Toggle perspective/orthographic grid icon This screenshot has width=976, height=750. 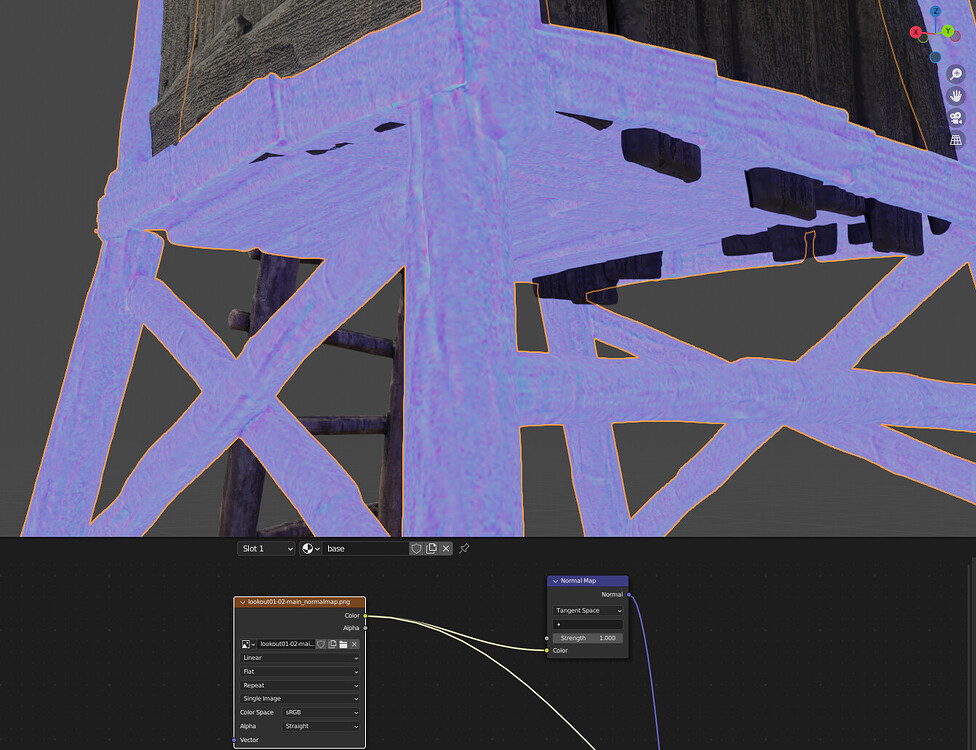point(956,140)
